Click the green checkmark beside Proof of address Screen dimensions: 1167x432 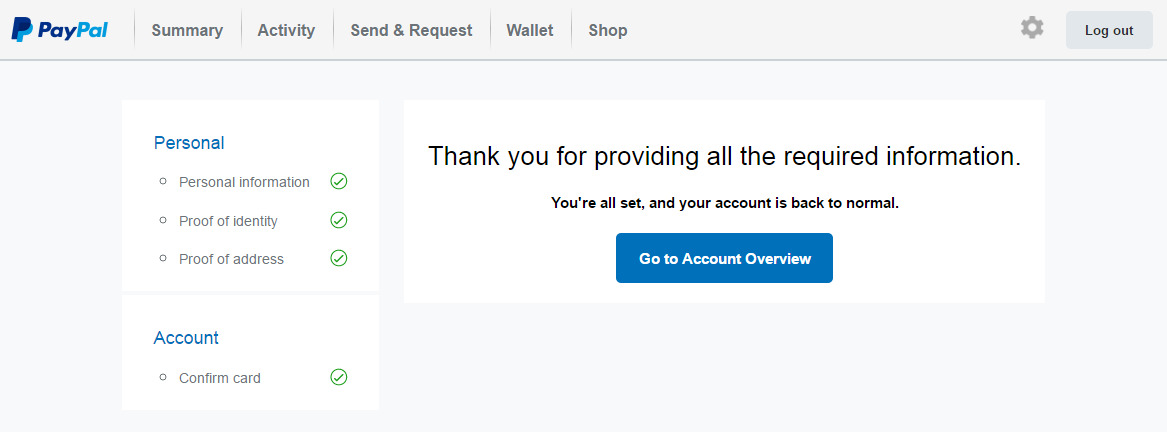339,258
